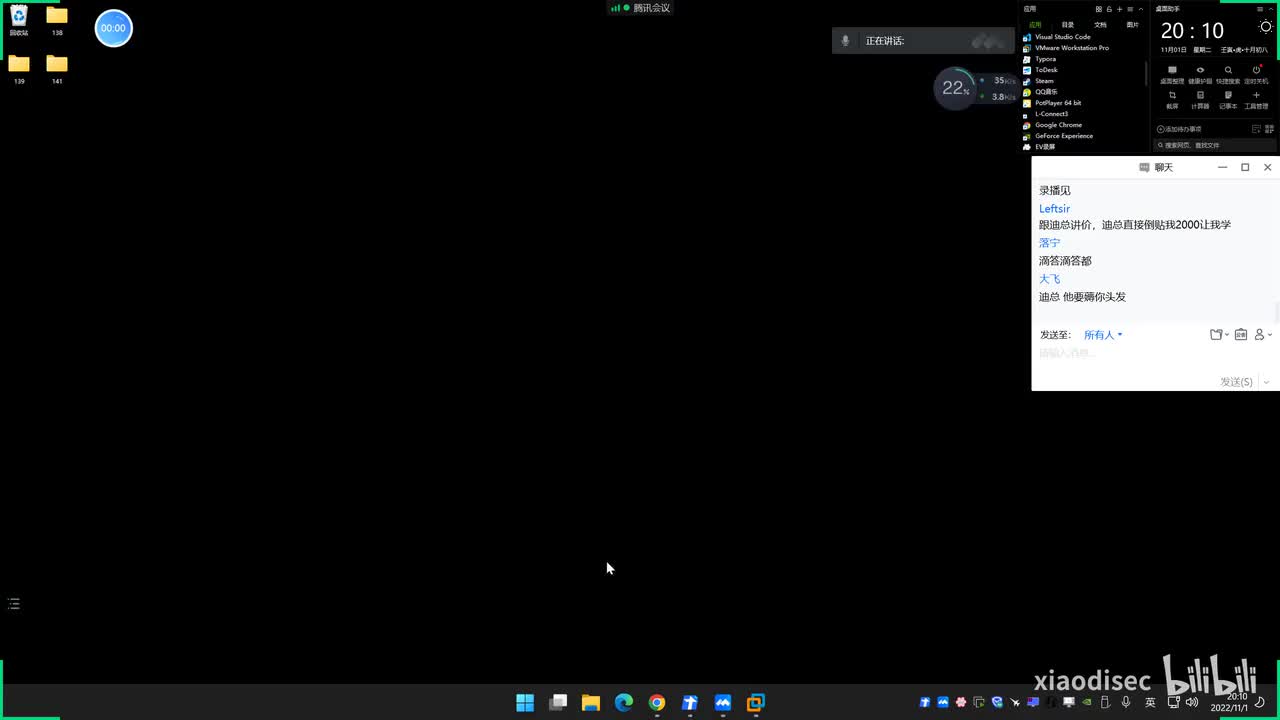The height and width of the screenshot is (720, 1280).
Task: Click the lock icon in launcher header
Action: [x=1109, y=9]
